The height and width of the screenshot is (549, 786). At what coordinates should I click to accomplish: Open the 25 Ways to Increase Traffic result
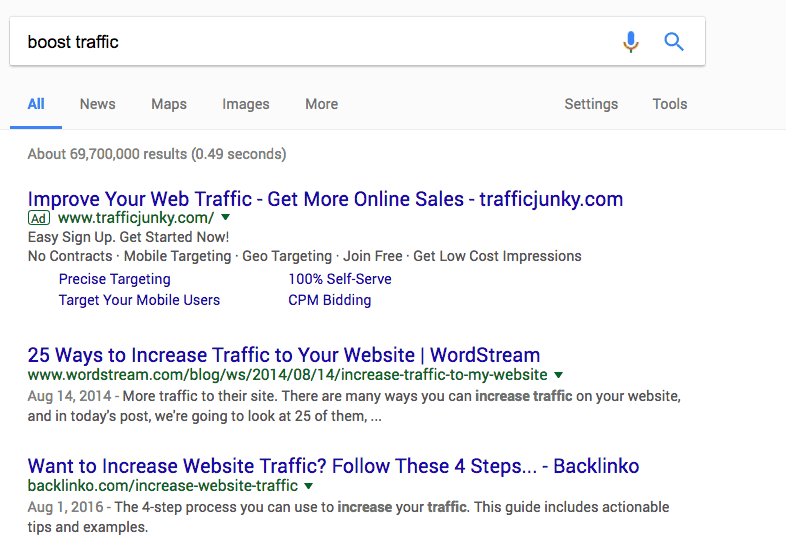click(x=284, y=355)
